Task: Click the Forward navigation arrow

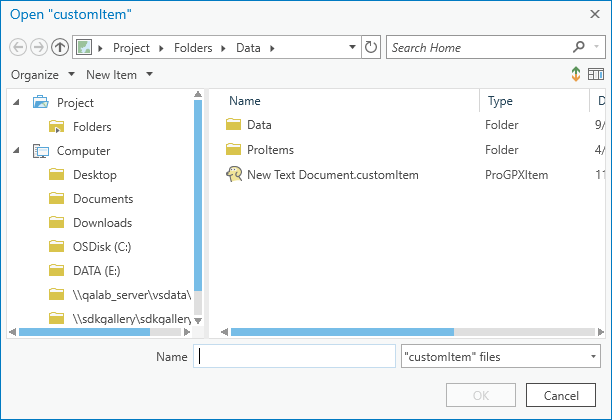Action: [x=39, y=47]
